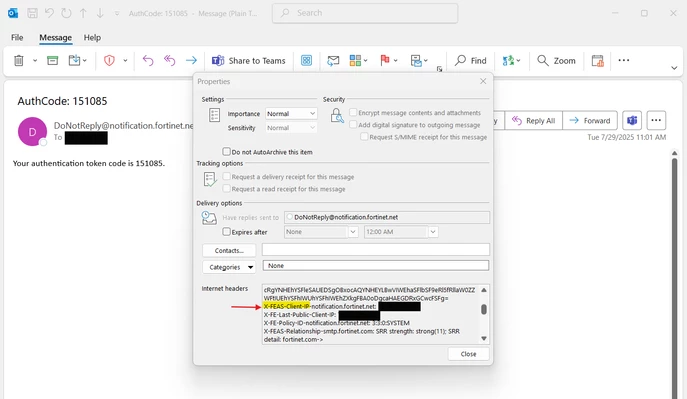Image resolution: width=687 pixels, height=399 pixels.
Task: Click the Have replies sent to field
Action: pos(387,217)
